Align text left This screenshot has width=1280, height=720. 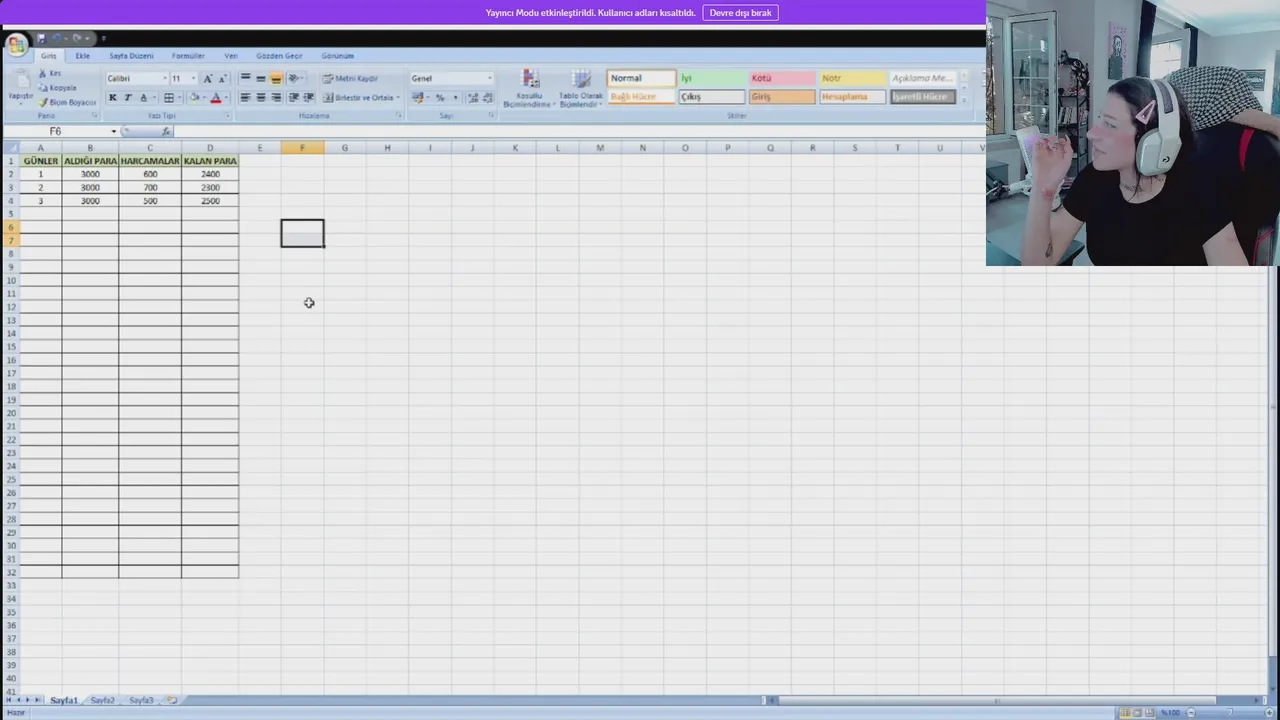tap(246, 98)
